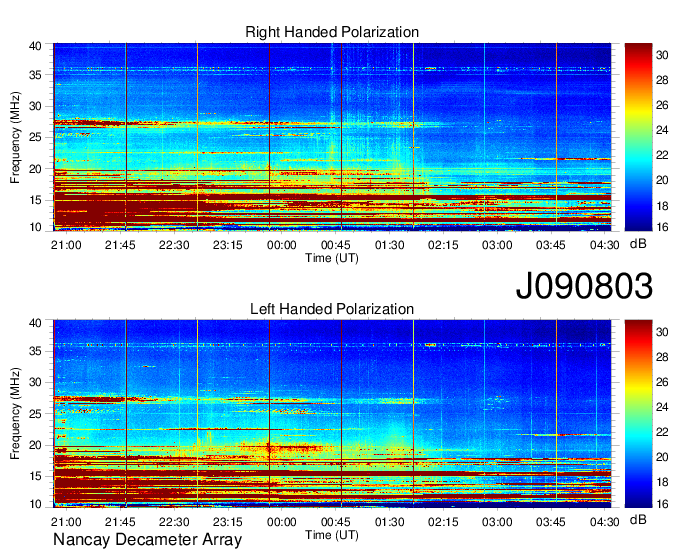680x552 pixels.
Task: Click the "28" value on Right Handed color bar
Action: [x=662, y=80]
